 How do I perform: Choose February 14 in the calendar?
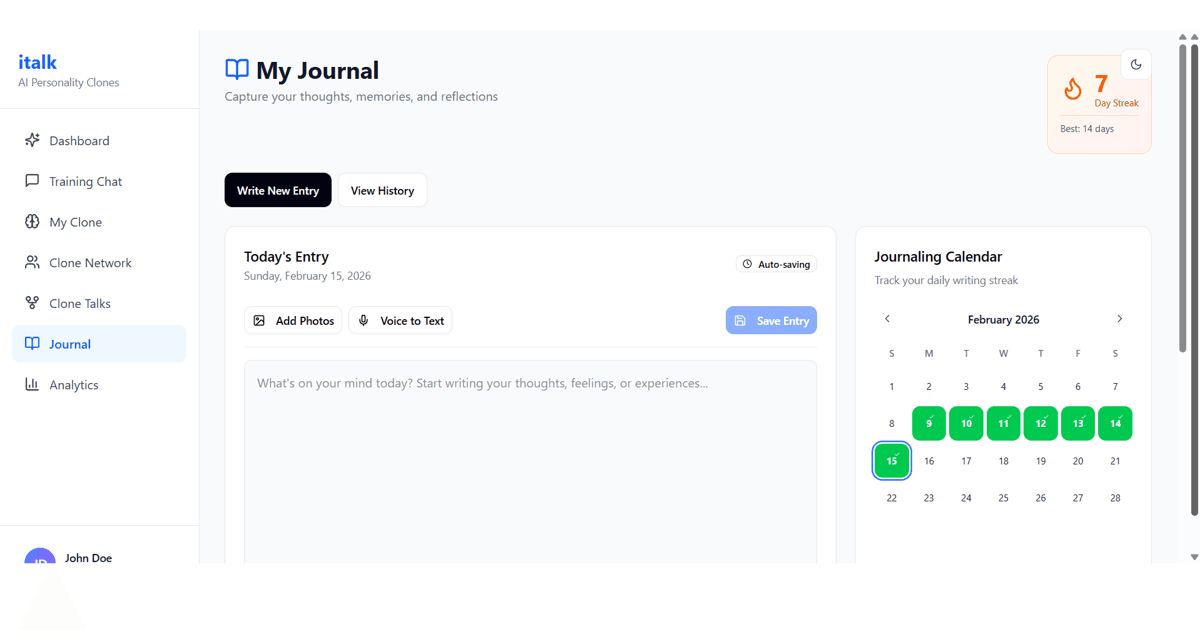[x=1115, y=423]
